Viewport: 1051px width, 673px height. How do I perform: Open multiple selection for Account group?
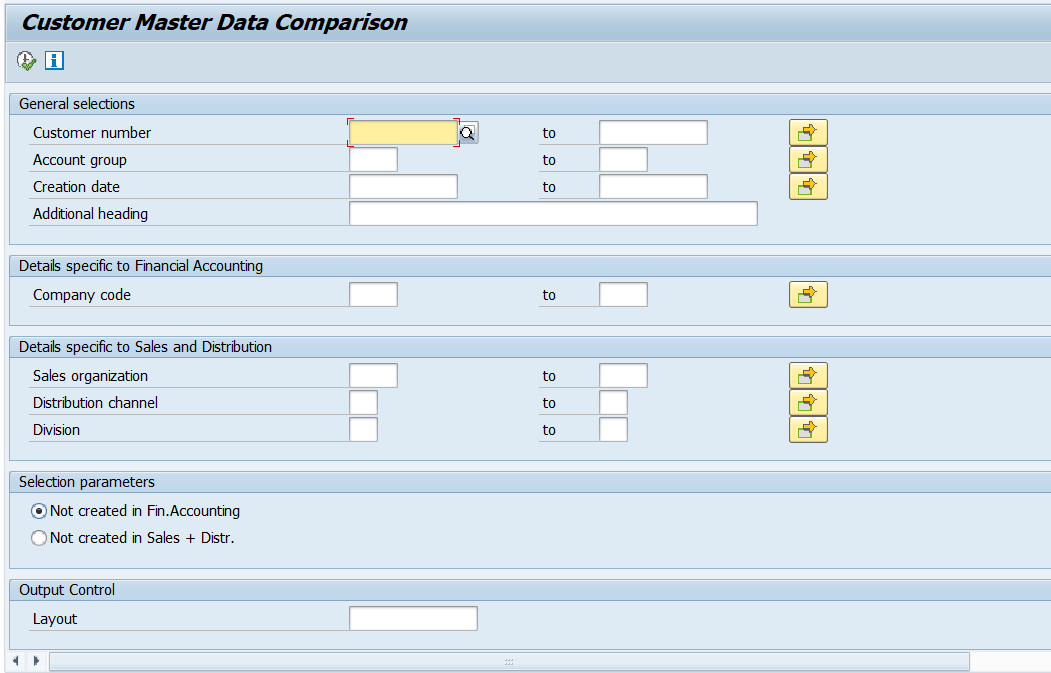808,158
